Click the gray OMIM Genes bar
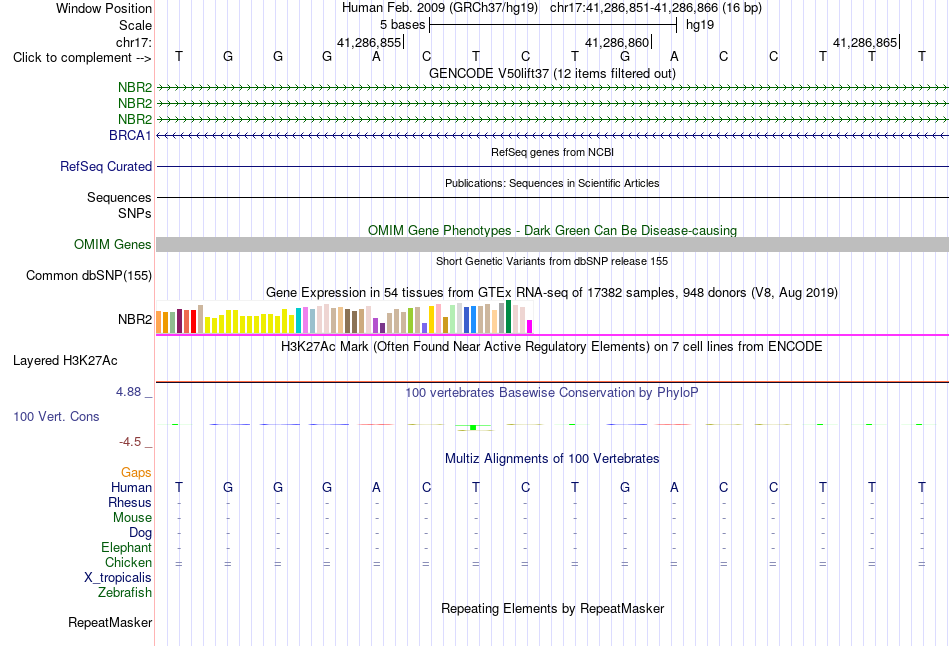 click(552, 244)
